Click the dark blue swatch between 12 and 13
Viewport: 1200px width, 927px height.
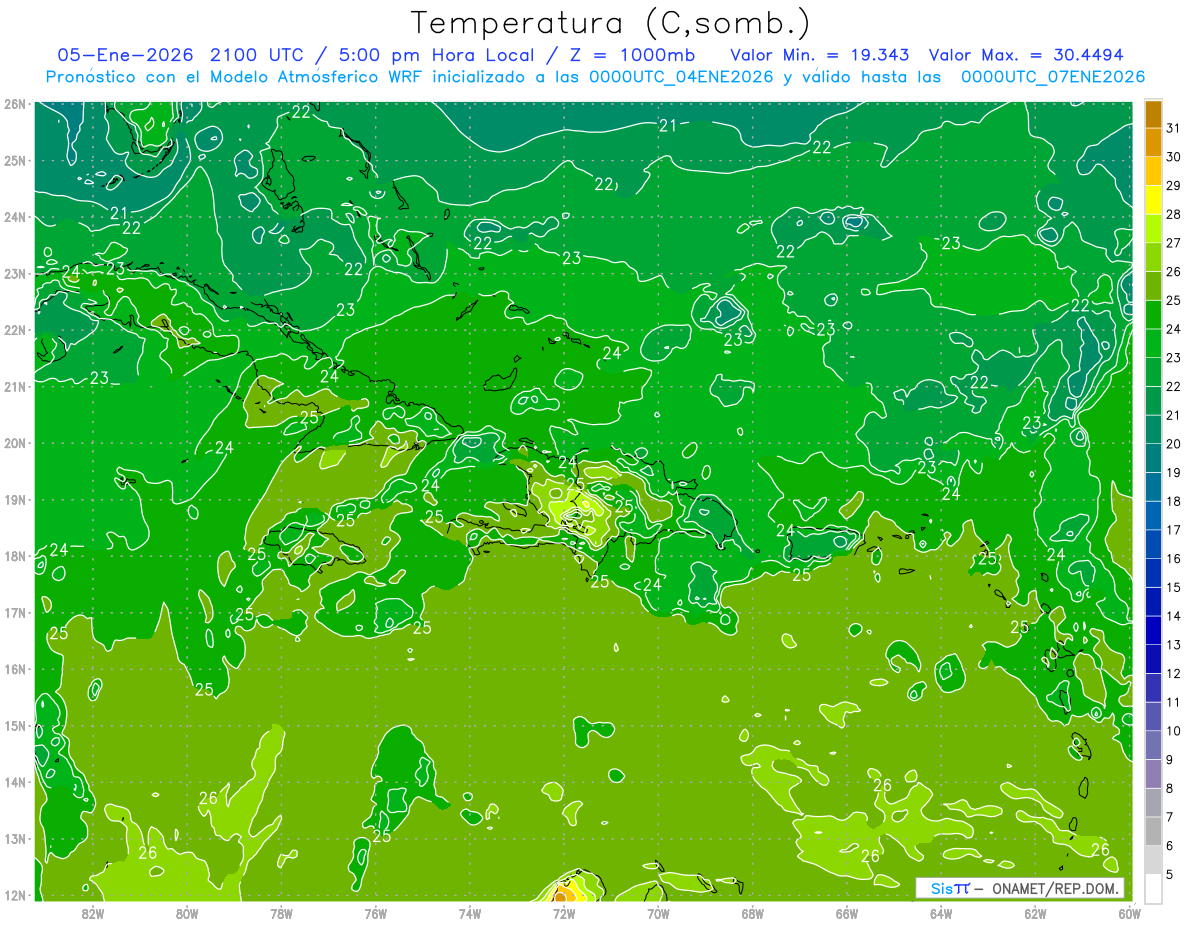tap(1153, 659)
